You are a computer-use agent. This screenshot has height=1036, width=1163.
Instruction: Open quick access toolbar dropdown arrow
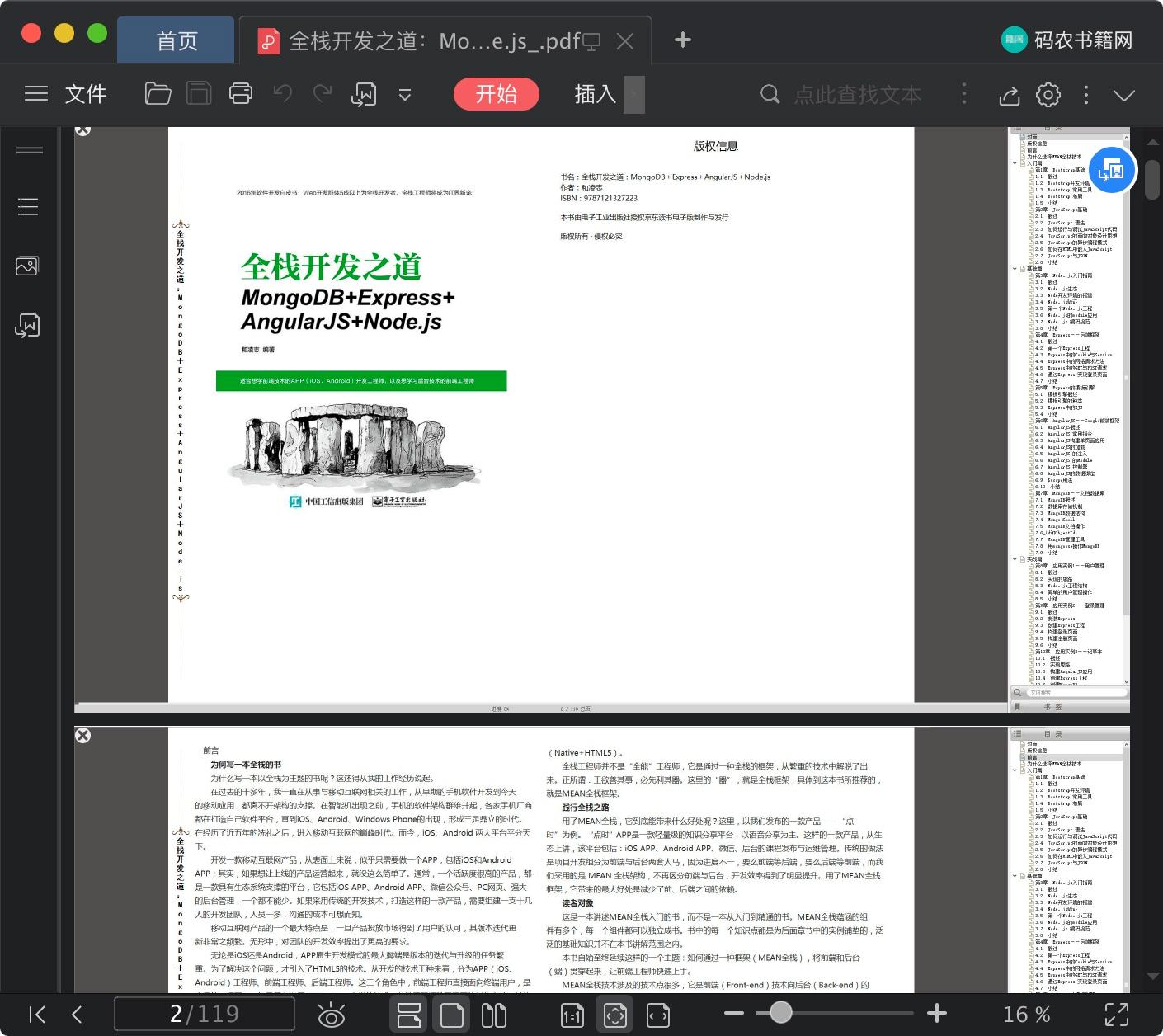pyautogui.click(x=405, y=95)
